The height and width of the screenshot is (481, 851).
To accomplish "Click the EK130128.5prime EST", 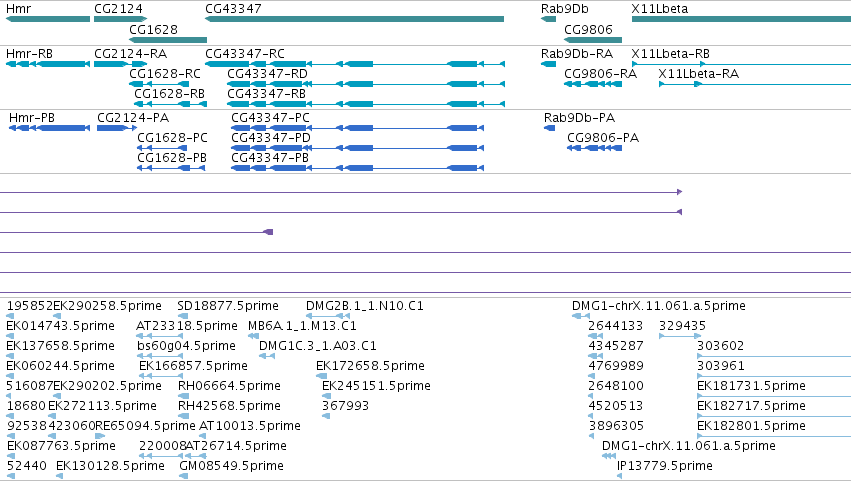I will tap(59, 477).
